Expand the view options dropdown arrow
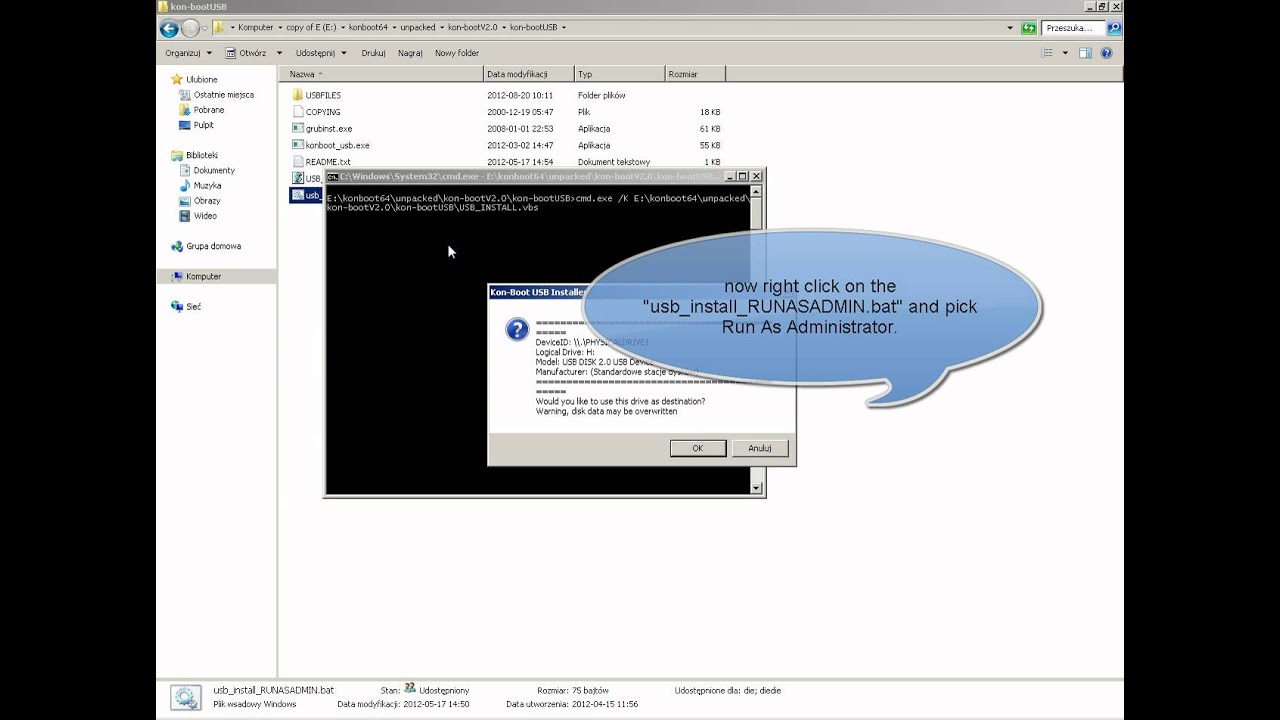Screen dimensions: 1280x720 (x=1065, y=53)
